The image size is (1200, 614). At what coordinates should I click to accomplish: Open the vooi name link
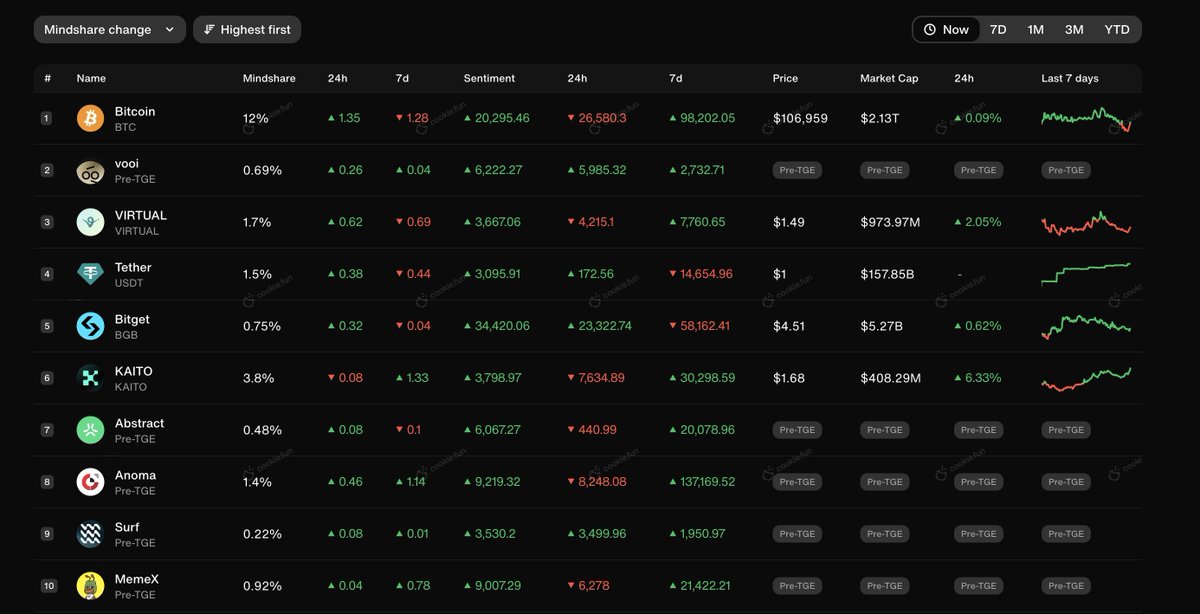click(x=127, y=163)
